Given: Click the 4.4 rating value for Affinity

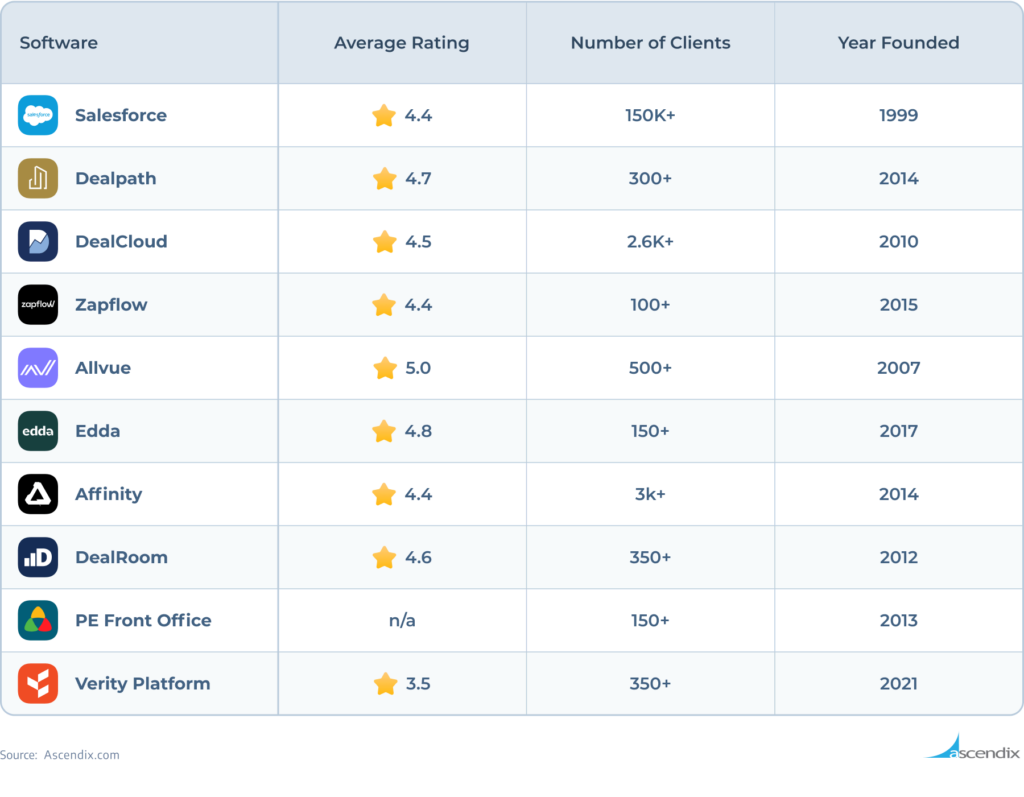Looking at the screenshot, I should click(x=419, y=495).
